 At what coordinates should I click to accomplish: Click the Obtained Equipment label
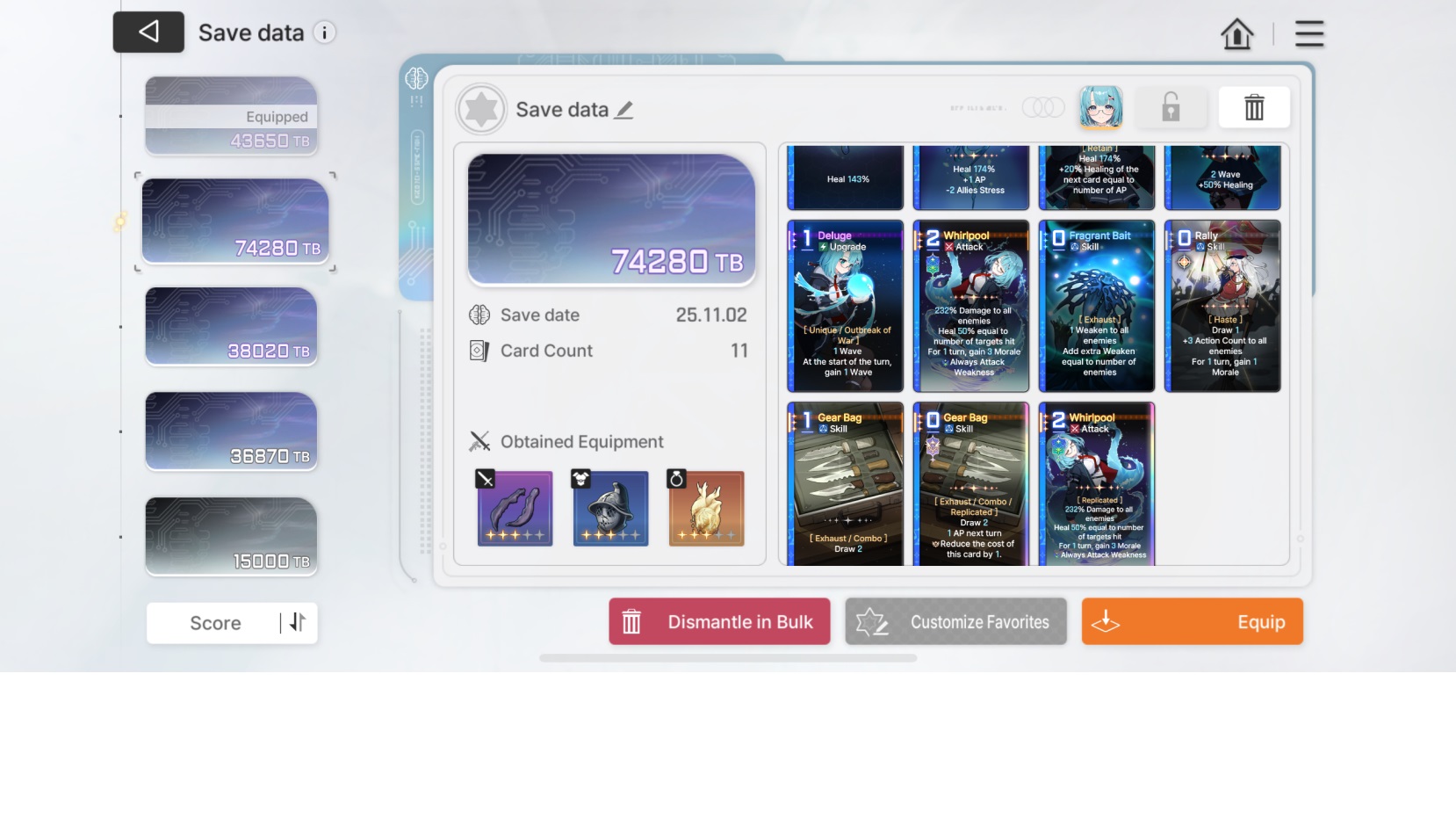582,442
